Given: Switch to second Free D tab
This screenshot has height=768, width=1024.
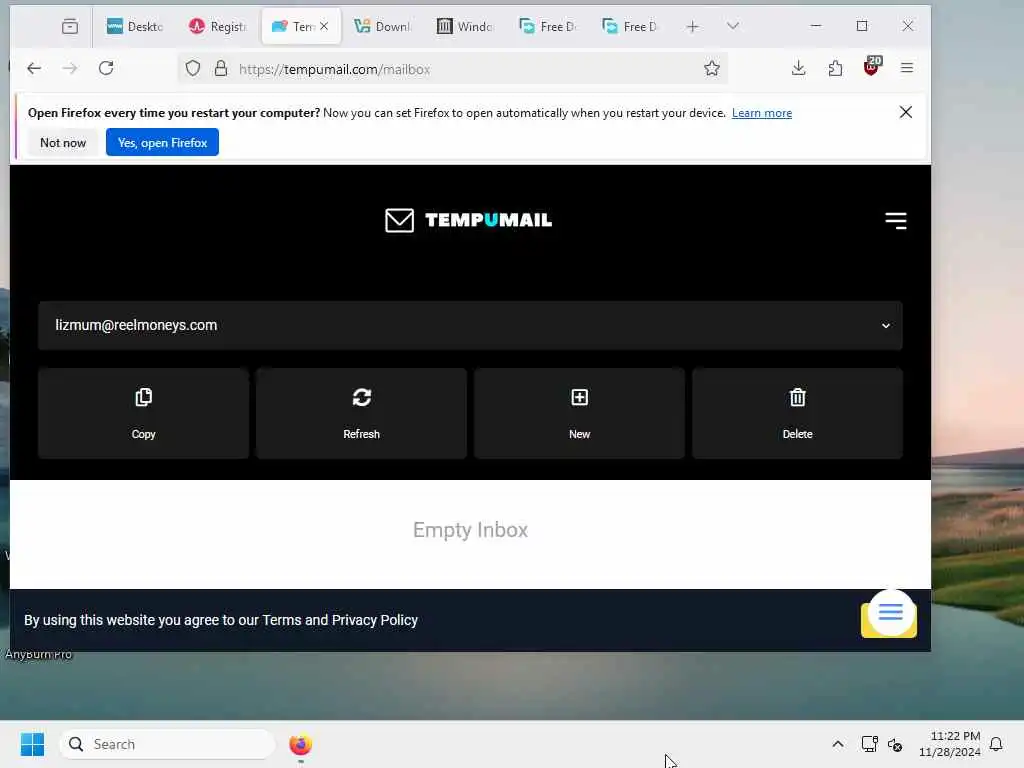Looking at the screenshot, I should tap(630, 27).
